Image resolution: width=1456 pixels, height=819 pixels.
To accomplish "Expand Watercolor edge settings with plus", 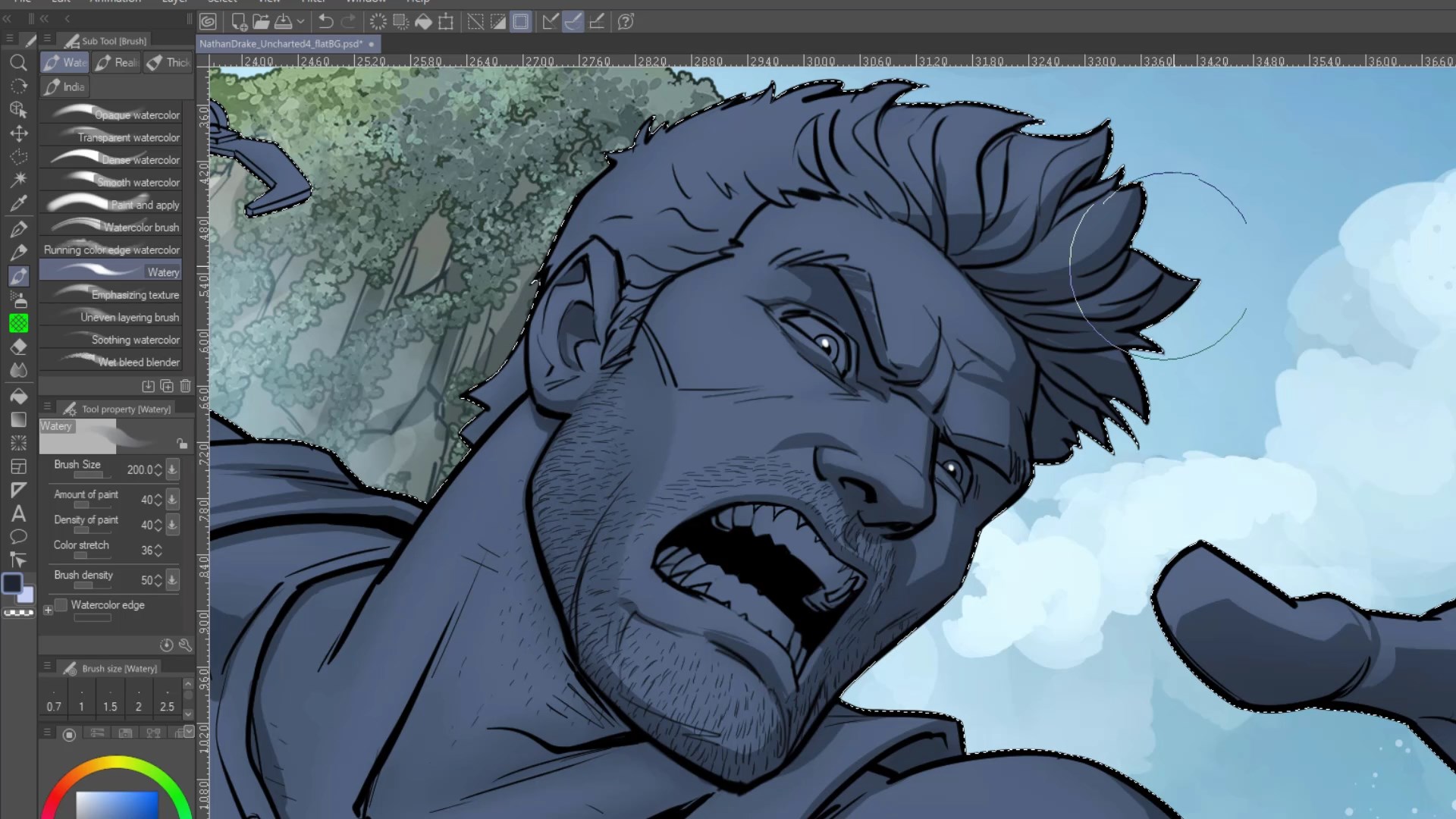I will coord(48,610).
